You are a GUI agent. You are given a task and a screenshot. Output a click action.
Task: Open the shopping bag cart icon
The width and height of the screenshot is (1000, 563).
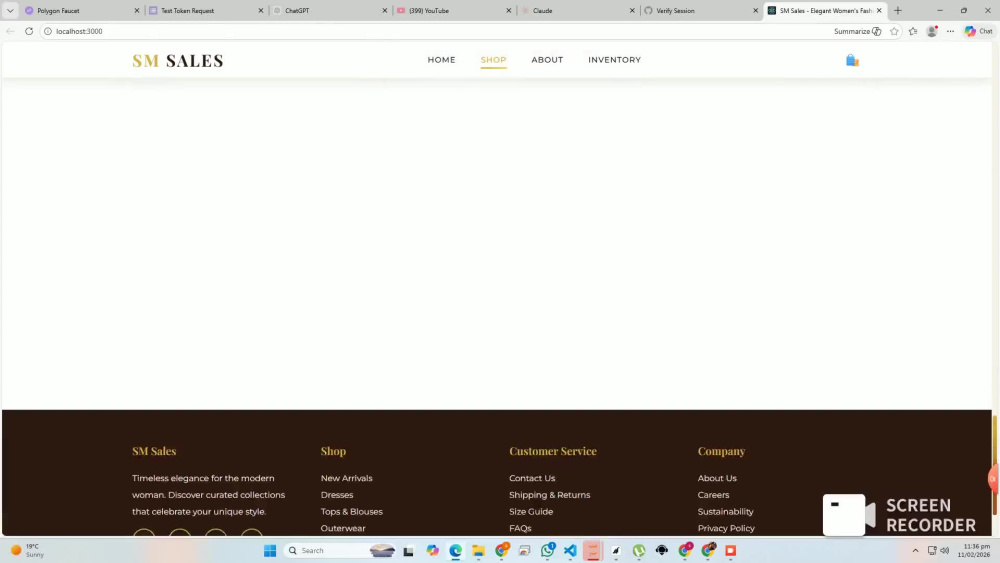pos(852,61)
